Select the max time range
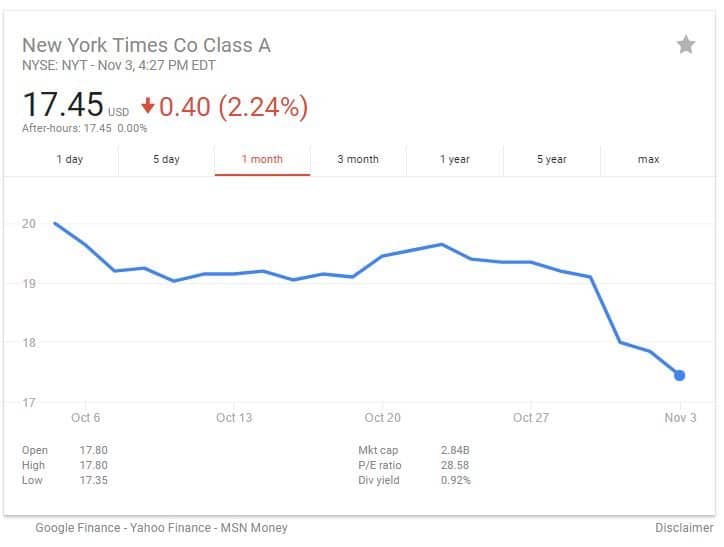 pyautogui.click(x=649, y=159)
